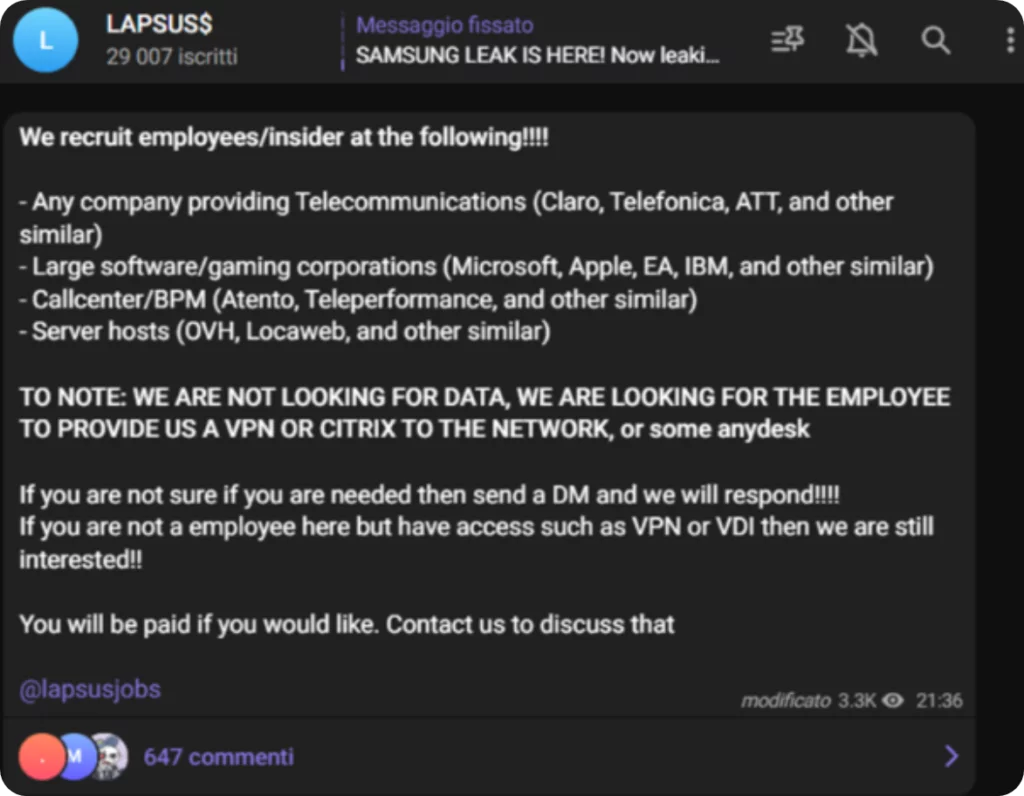The height and width of the screenshot is (796, 1024).
Task: Expand comments with the right chevron arrow
Action: (x=951, y=756)
